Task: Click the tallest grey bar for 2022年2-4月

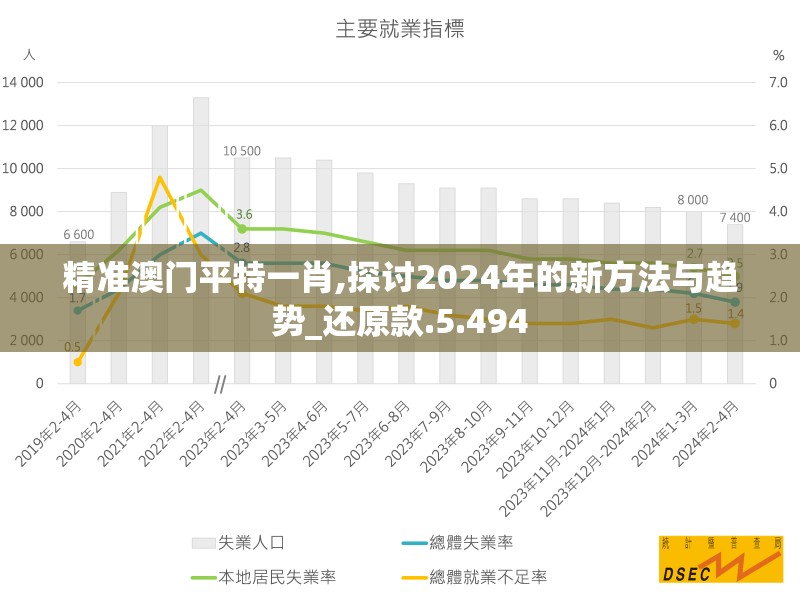Action: point(201,240)
